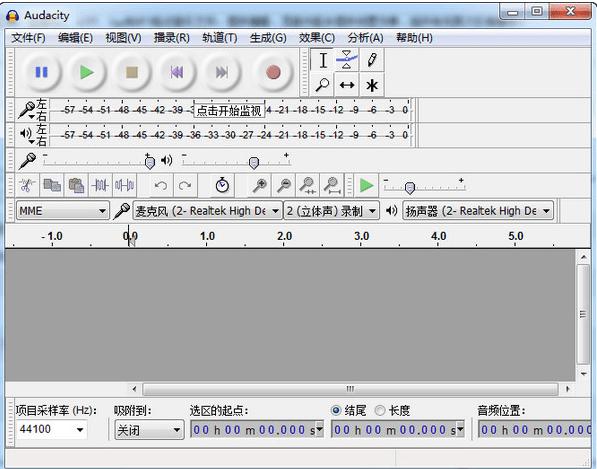Viewport: 597px width, 469px height.
Task: Click the 3.0 mark on timeline ruler
Action: (361, 236)
